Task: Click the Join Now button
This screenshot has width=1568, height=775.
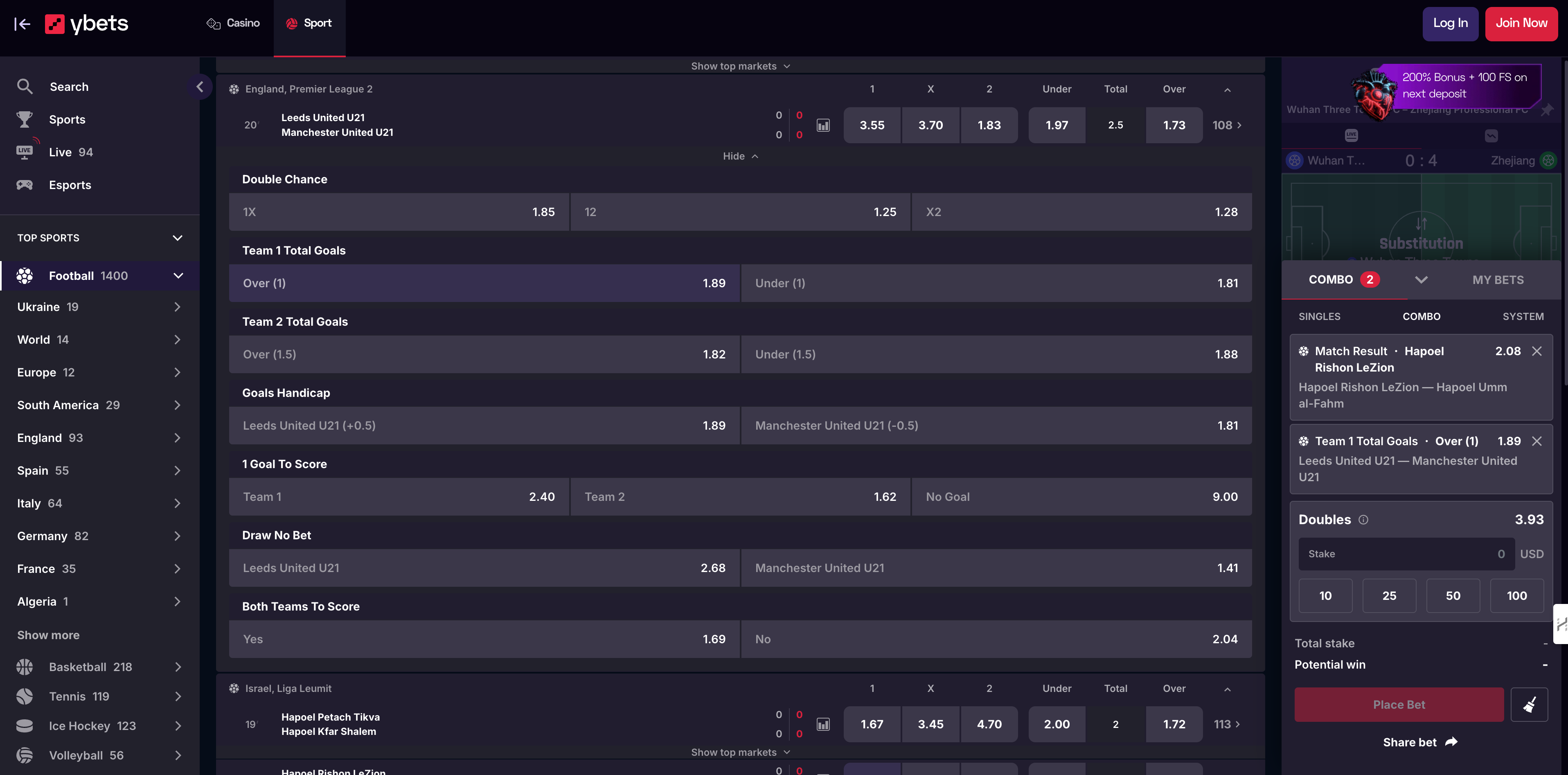Action: (1521, 24)
